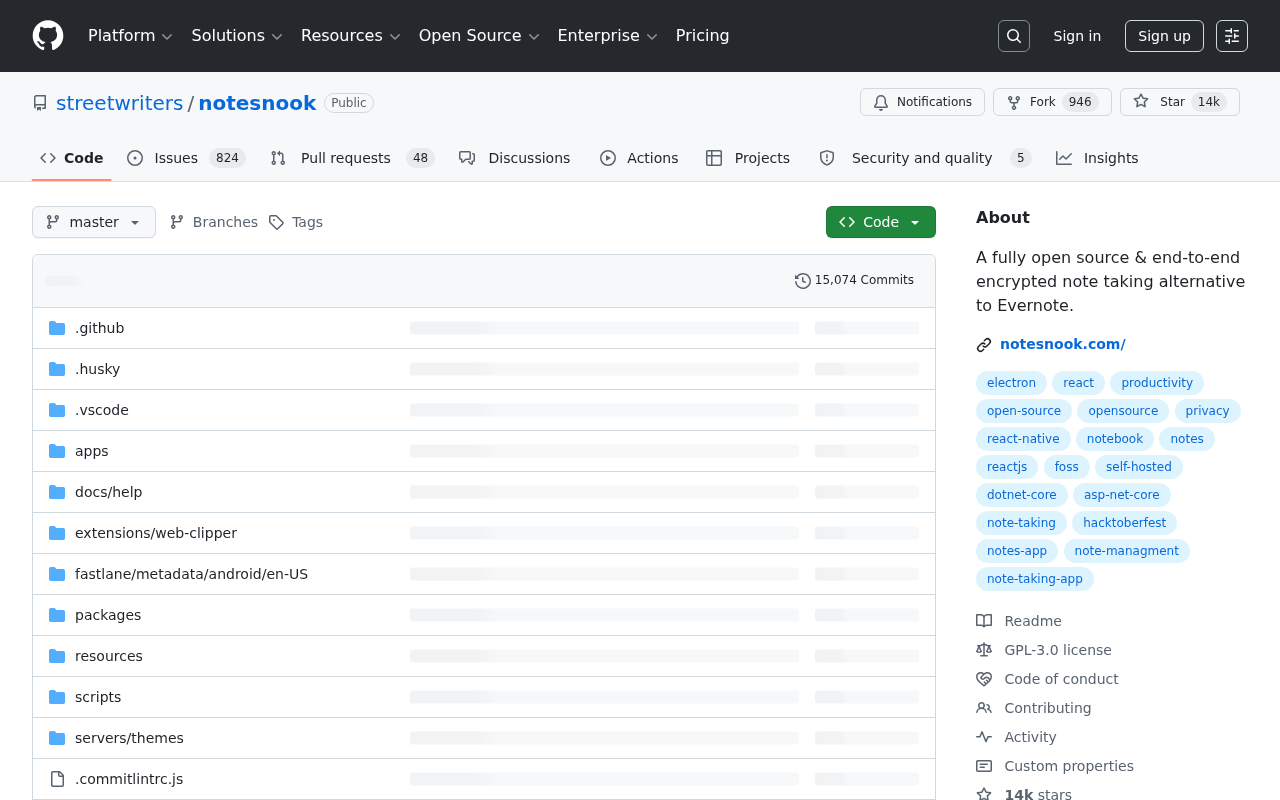Image resolution: width=1280 pixels, height=800 pixels.
Task: Click the note icon beside Custom properties
Action: (x=984, y=766)
